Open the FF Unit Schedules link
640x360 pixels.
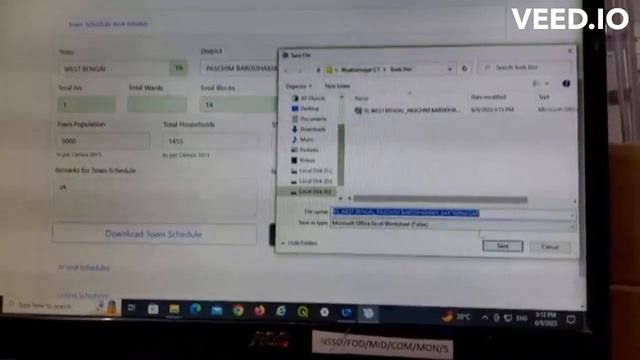point(83,268)
